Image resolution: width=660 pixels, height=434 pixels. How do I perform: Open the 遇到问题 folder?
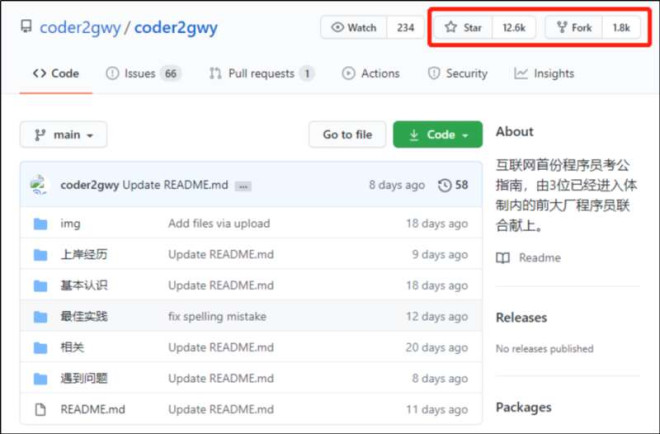[x=84, y=378]
